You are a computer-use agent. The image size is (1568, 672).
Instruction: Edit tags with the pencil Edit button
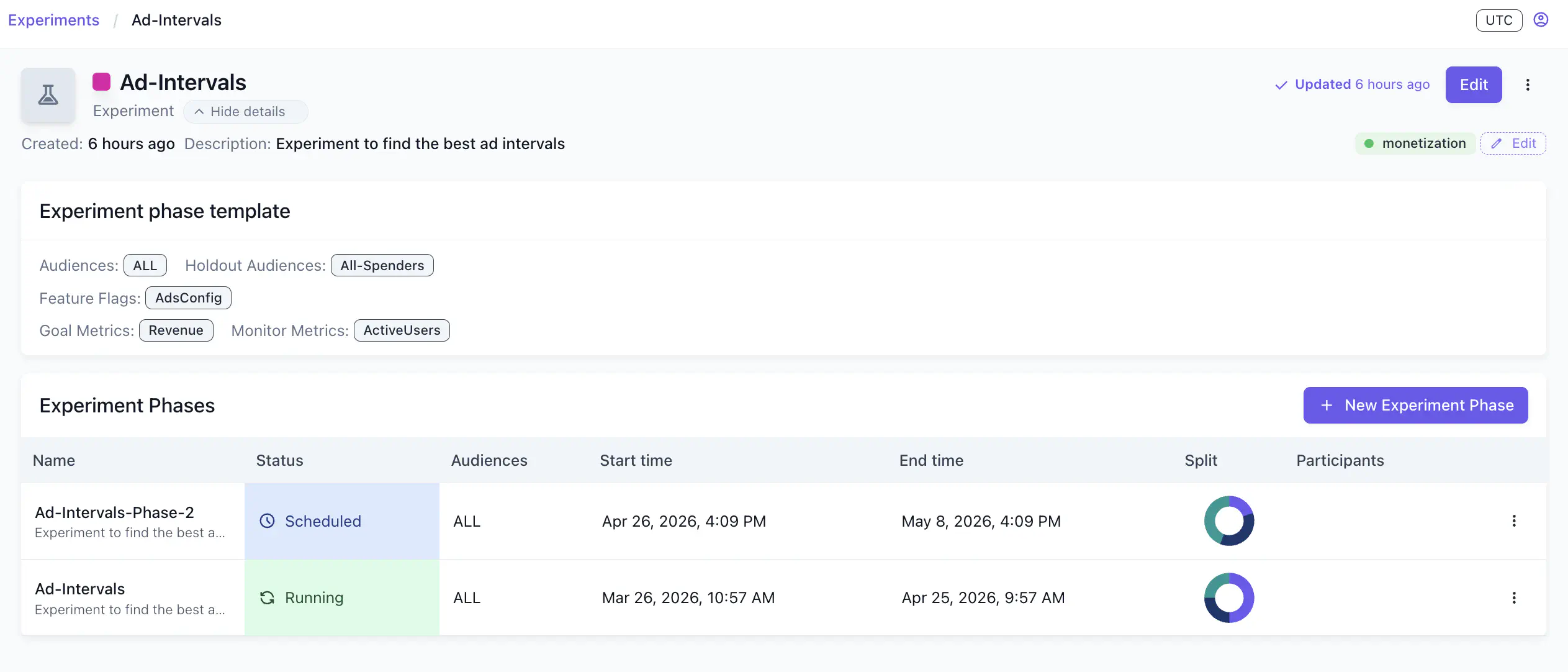[1513, 143]
